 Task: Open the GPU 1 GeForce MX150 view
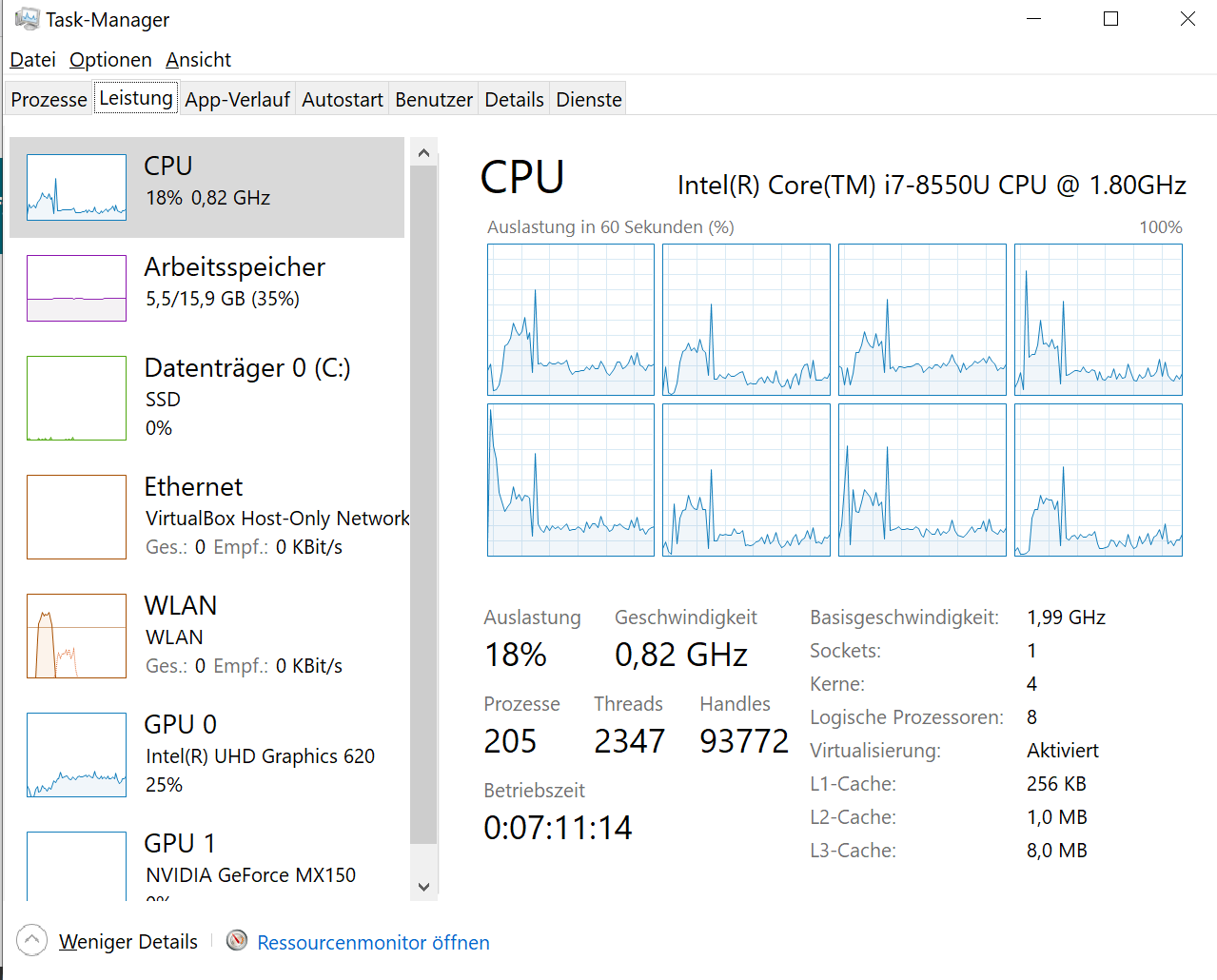click(x=76, y=861)
